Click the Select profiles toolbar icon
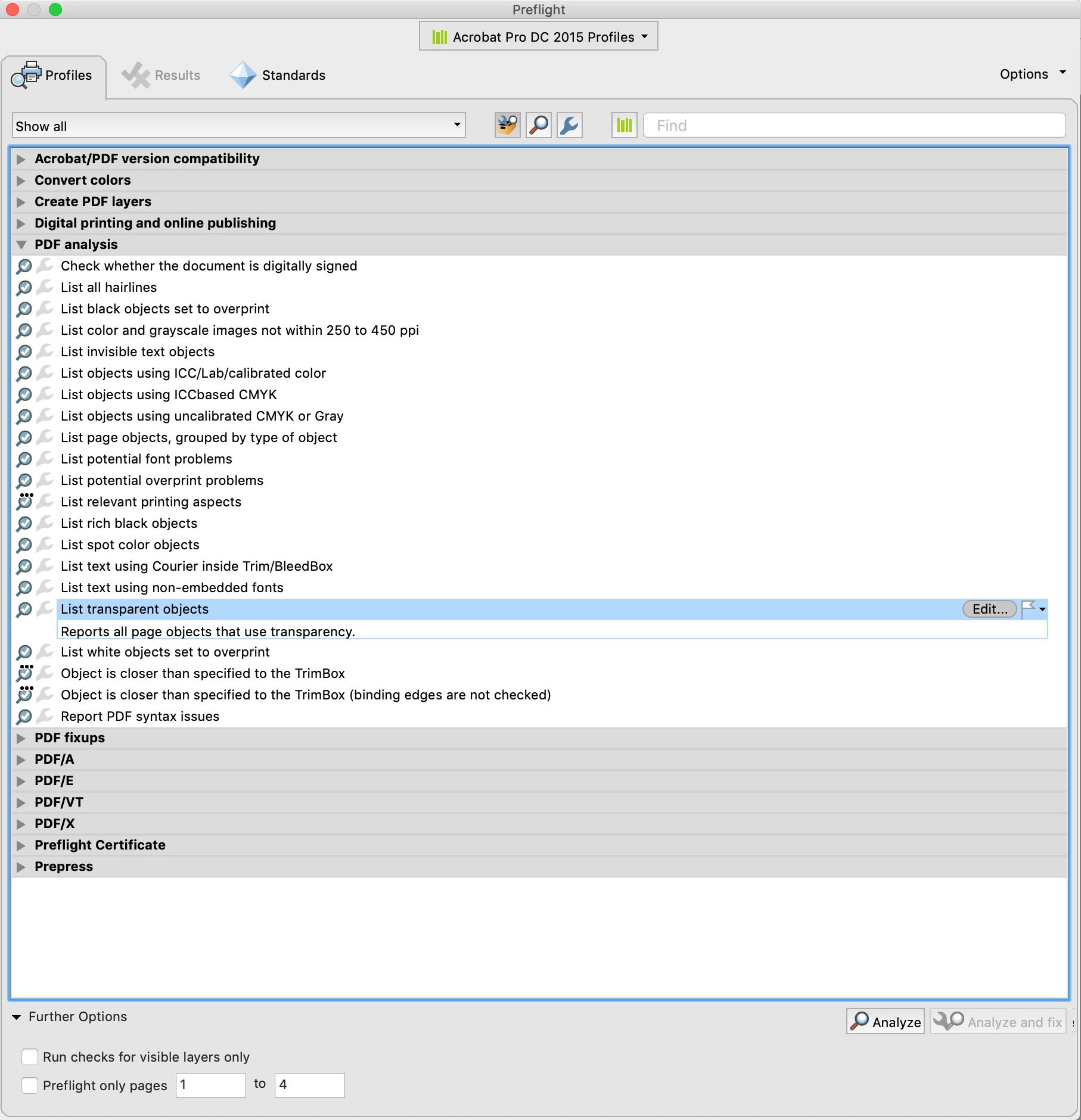Viewport: 1081px width, 1120px height. [507, 125]
